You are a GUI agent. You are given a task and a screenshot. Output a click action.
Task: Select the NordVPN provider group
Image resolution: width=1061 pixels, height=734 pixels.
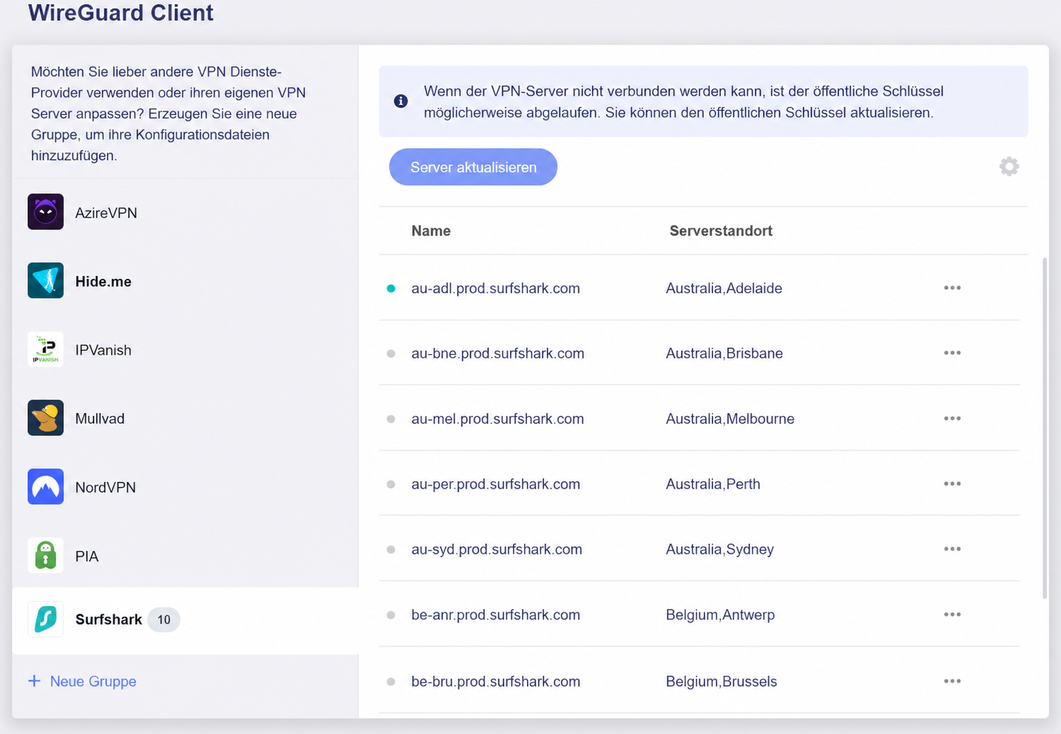pyautogui.click(x=185, y=486)
